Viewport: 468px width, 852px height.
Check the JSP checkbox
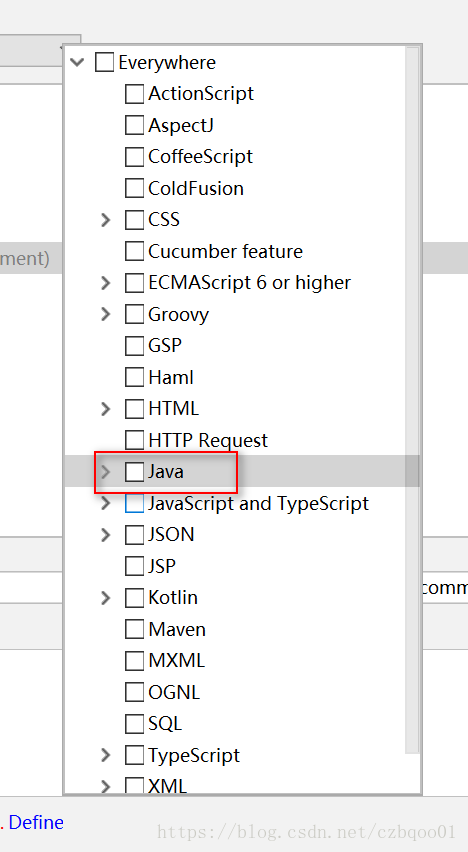[134, 566]
